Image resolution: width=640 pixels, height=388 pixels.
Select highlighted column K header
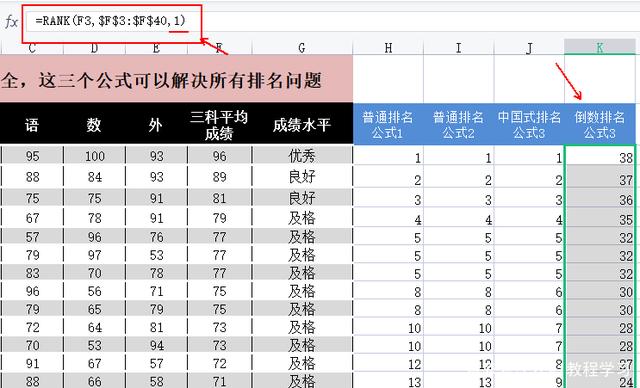tap(600, 47)
